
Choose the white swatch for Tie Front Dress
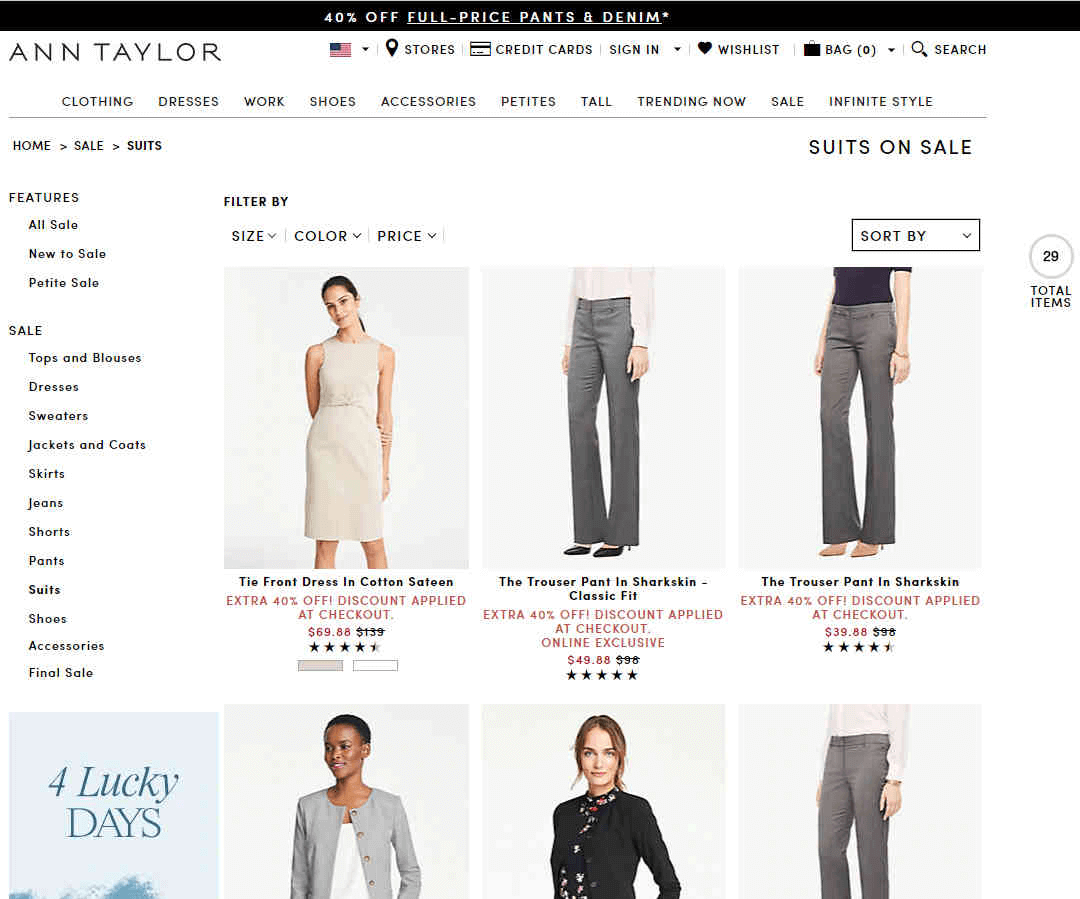pos(375,665)
